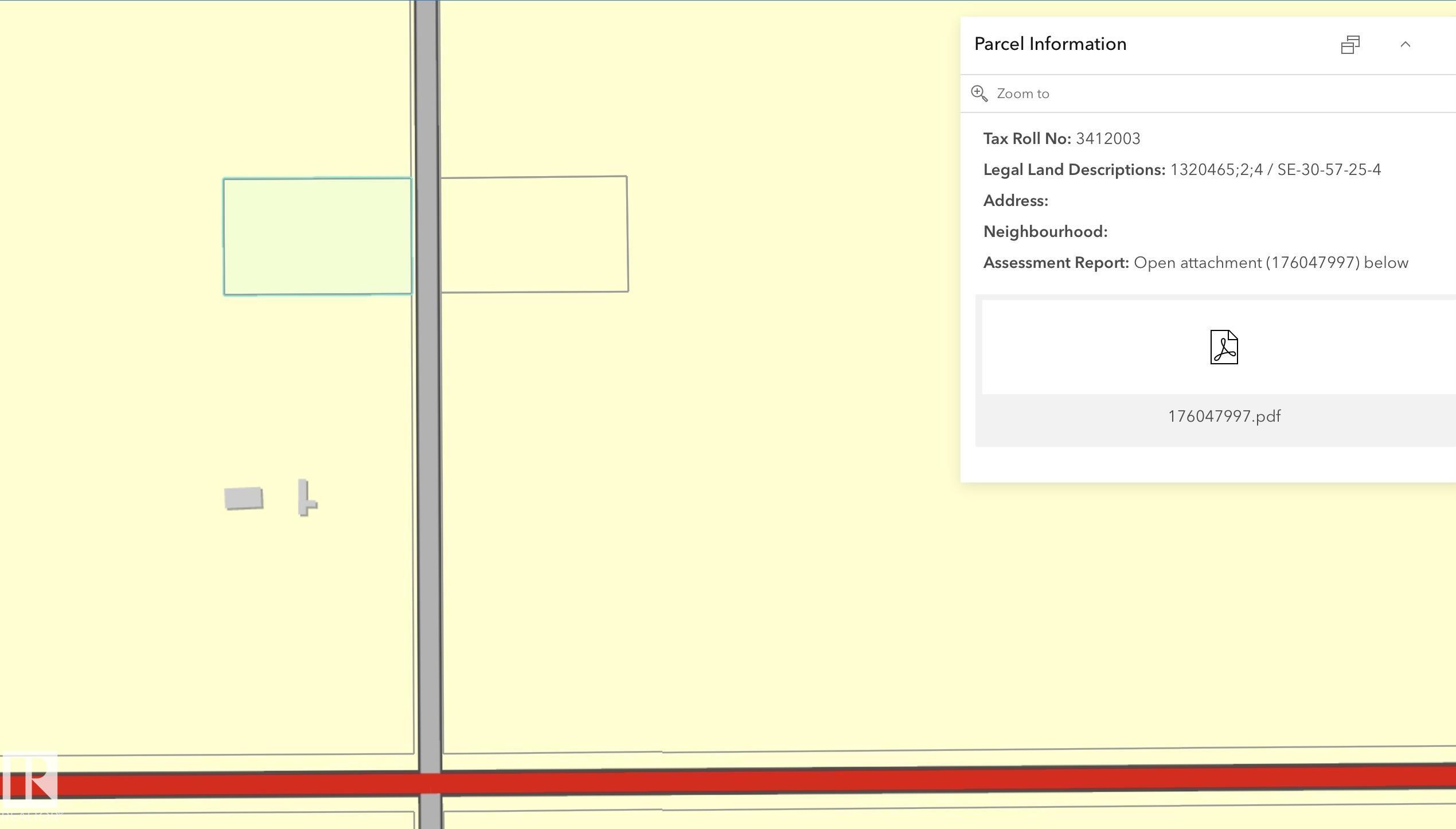The image size is (1456, 829).
Task: Click the Zoom to action text
Action: (x=1022, y=94)
